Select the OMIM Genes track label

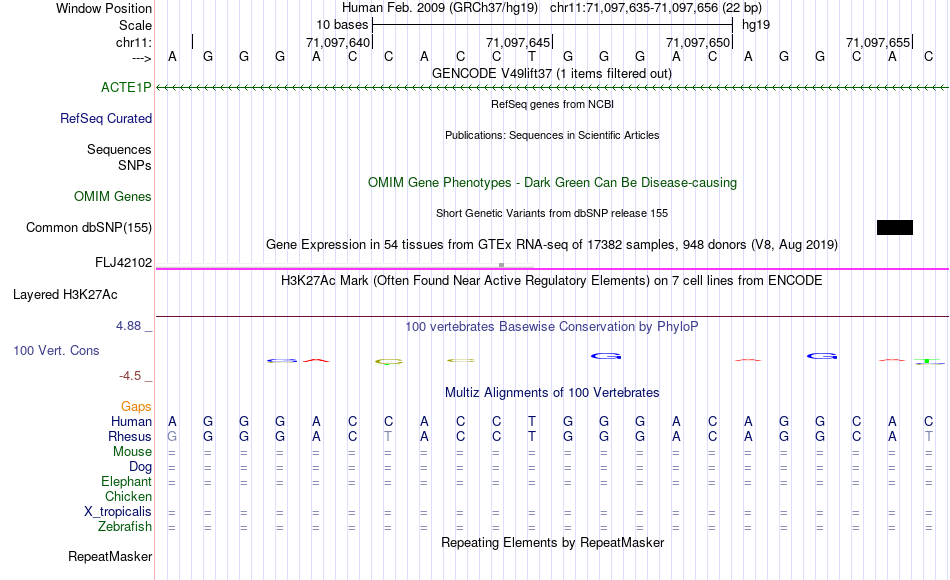coord(113,196)
